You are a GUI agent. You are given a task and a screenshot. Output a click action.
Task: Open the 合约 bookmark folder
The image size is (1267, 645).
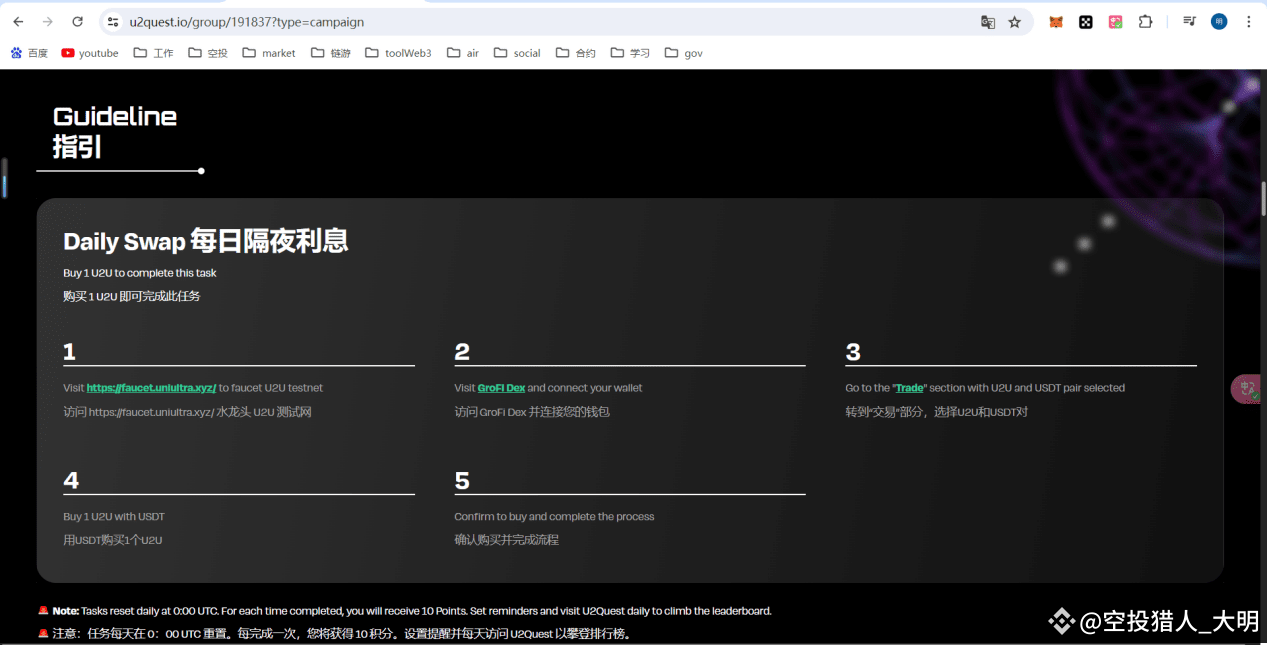[576, 53]
